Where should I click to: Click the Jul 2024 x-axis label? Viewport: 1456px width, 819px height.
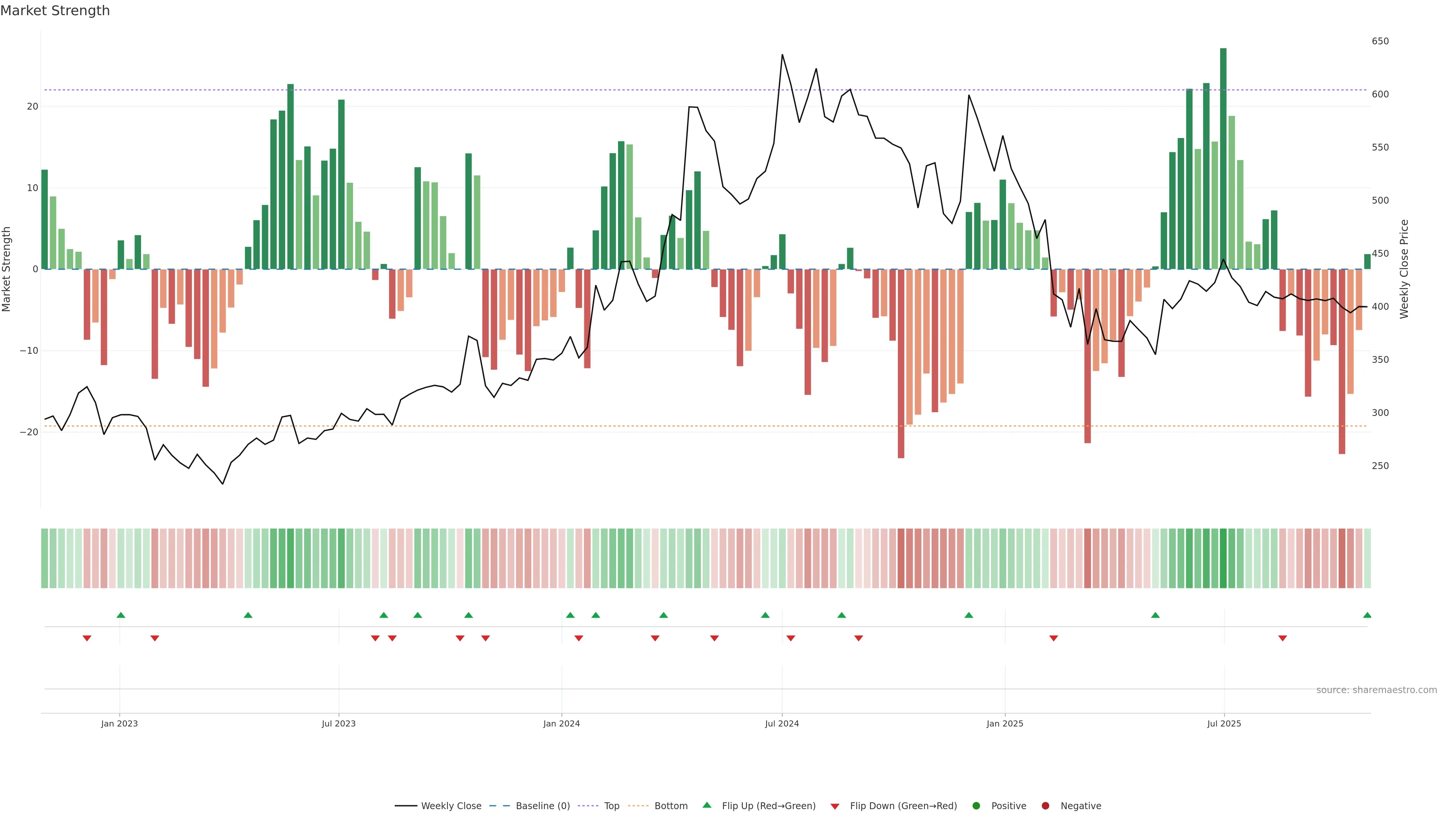click(x=782, y=723)
